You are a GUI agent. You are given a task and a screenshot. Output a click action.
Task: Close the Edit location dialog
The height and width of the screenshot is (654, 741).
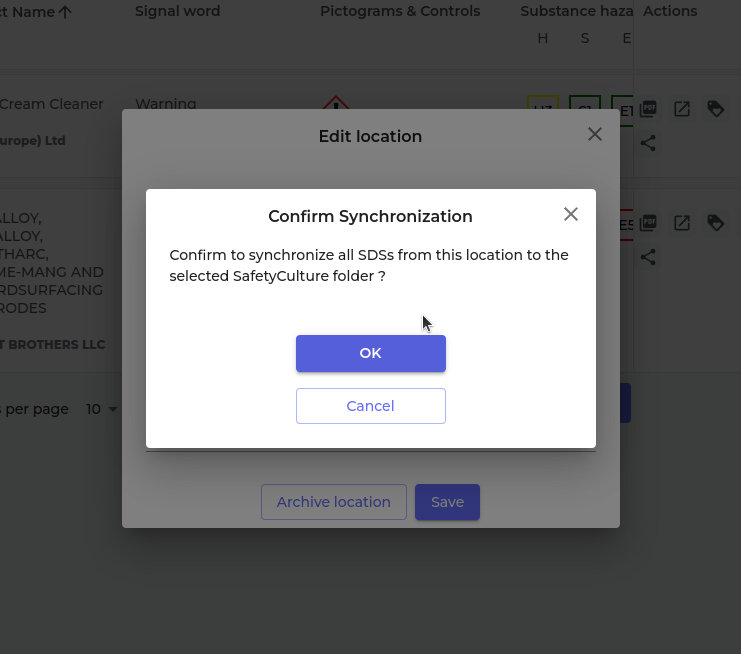pyautogui.click(x=595, y=134)
